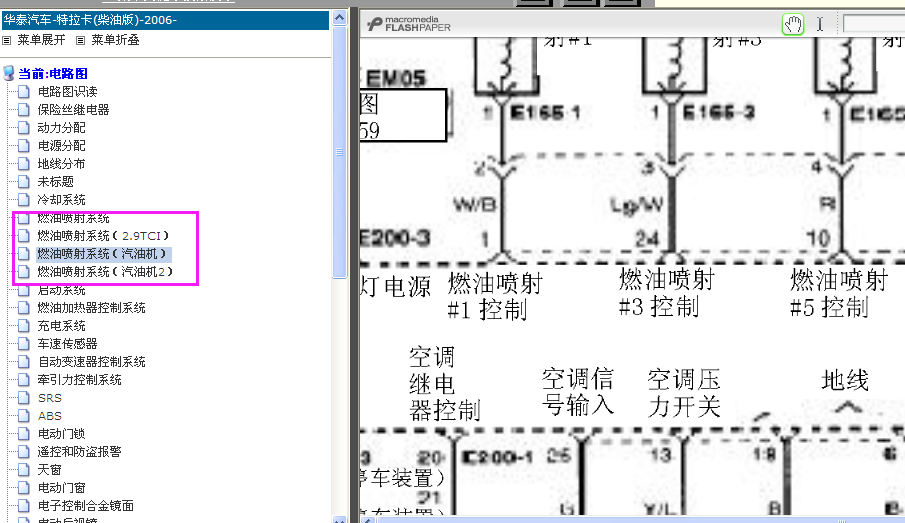Open 未标题 page

[56, 181]
